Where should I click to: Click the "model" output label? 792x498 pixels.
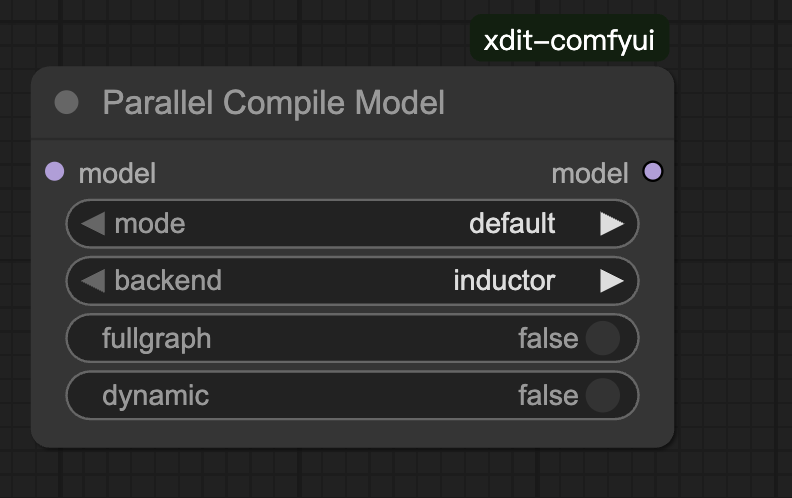point(589,173)
